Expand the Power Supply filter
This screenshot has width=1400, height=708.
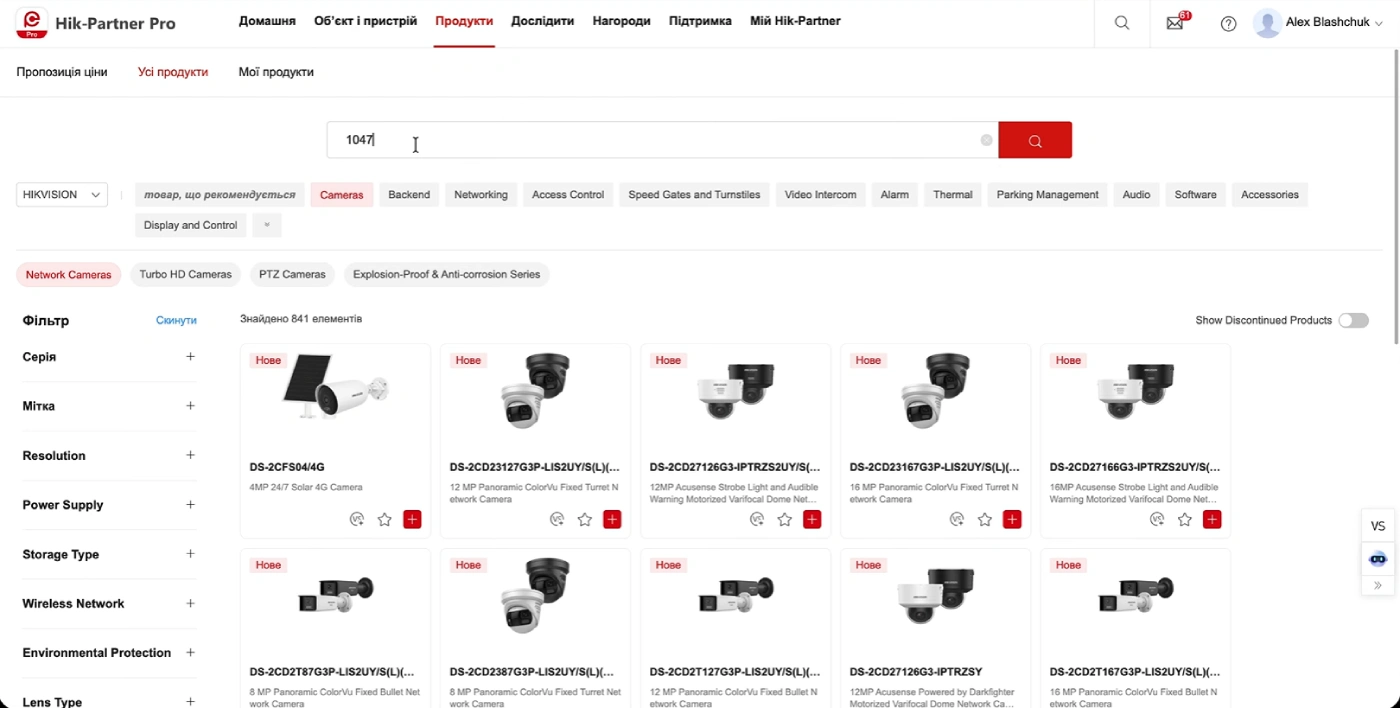coord(190,504)
